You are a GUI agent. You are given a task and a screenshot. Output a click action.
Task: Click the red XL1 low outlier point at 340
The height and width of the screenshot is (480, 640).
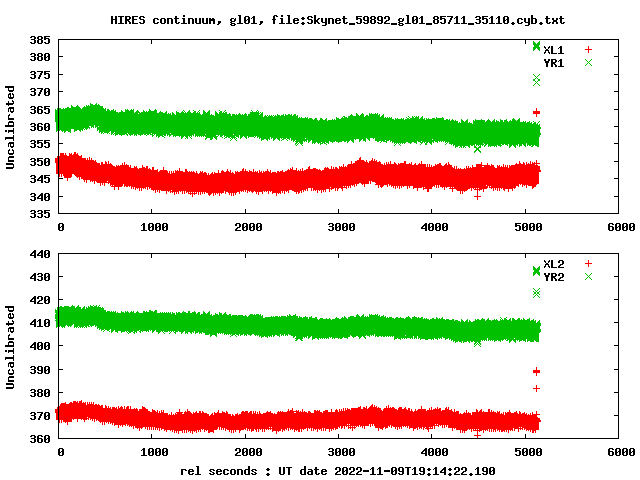pos(477,196)
